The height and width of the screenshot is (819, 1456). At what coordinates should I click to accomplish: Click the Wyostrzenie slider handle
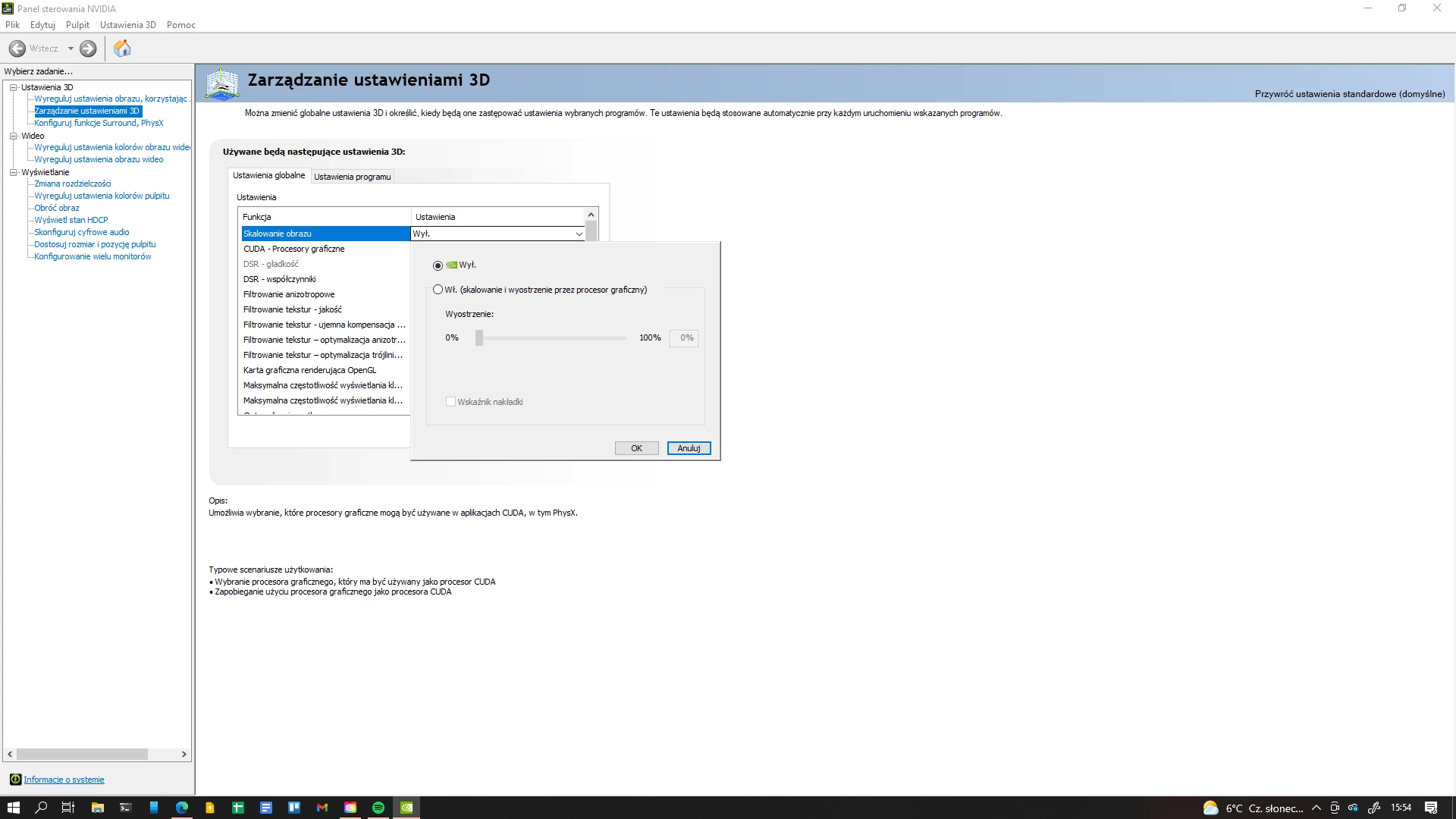(x=479, y=338)
